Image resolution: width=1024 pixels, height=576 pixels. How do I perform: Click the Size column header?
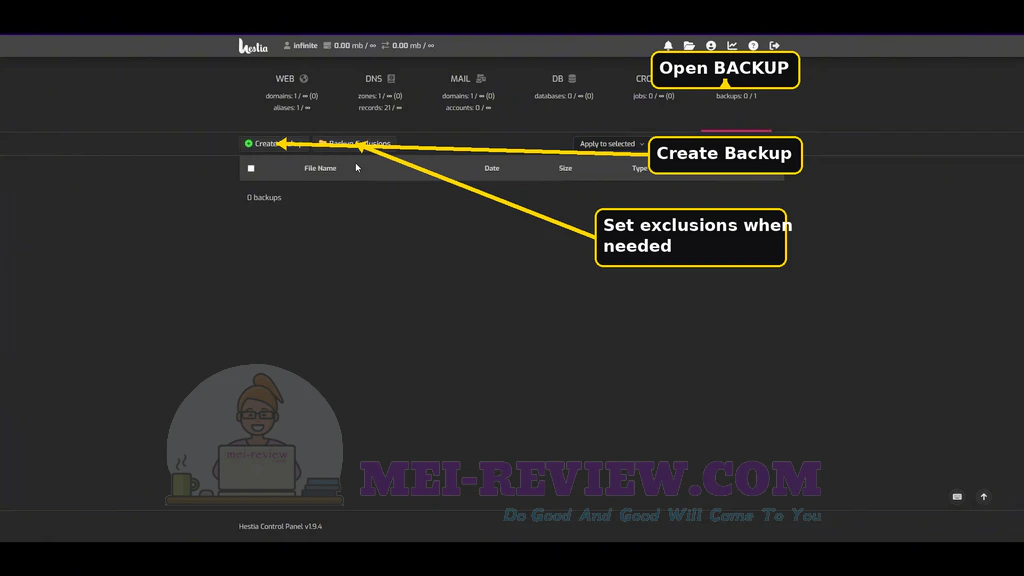(x=566, y=168)
